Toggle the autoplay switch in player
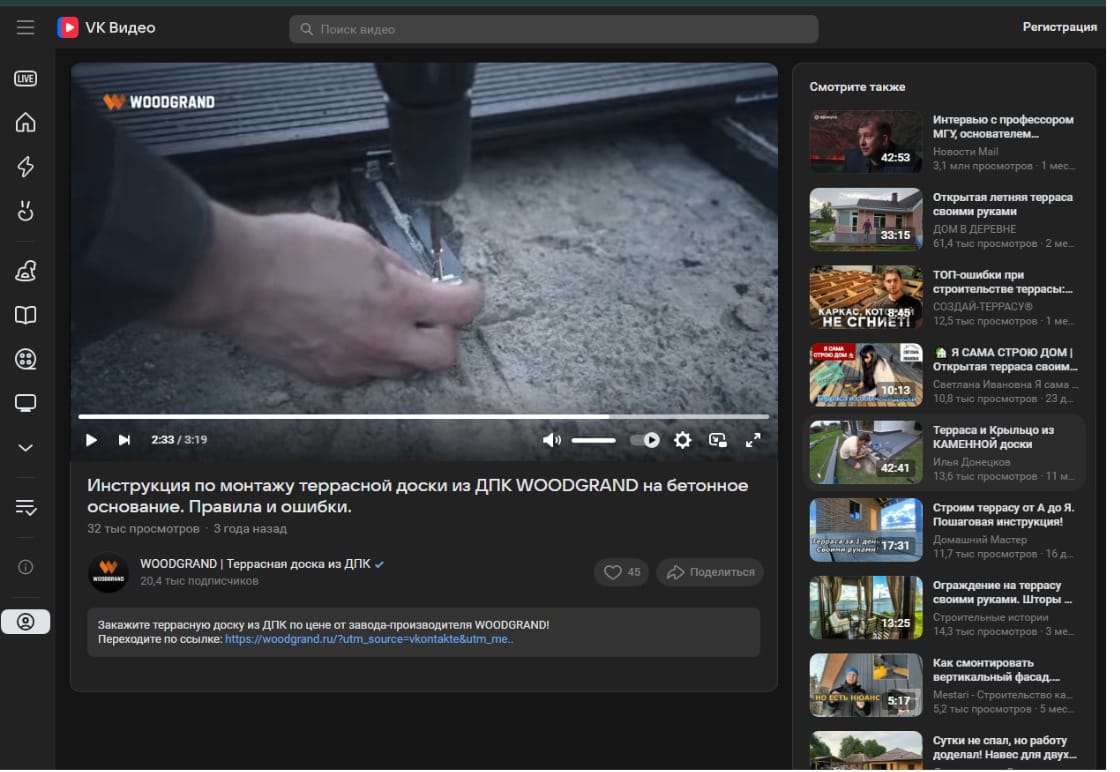Viewport: 1120px width, 772px height. click(645, 440)
